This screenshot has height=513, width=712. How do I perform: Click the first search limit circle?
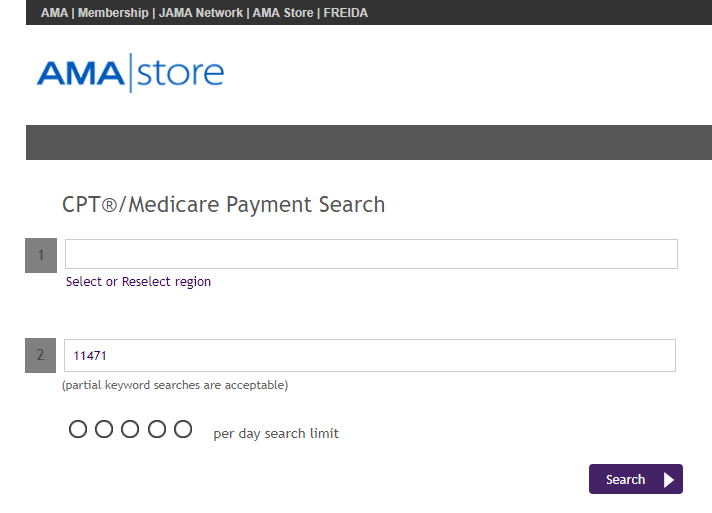pyautogui.click(x=78, y=429)
